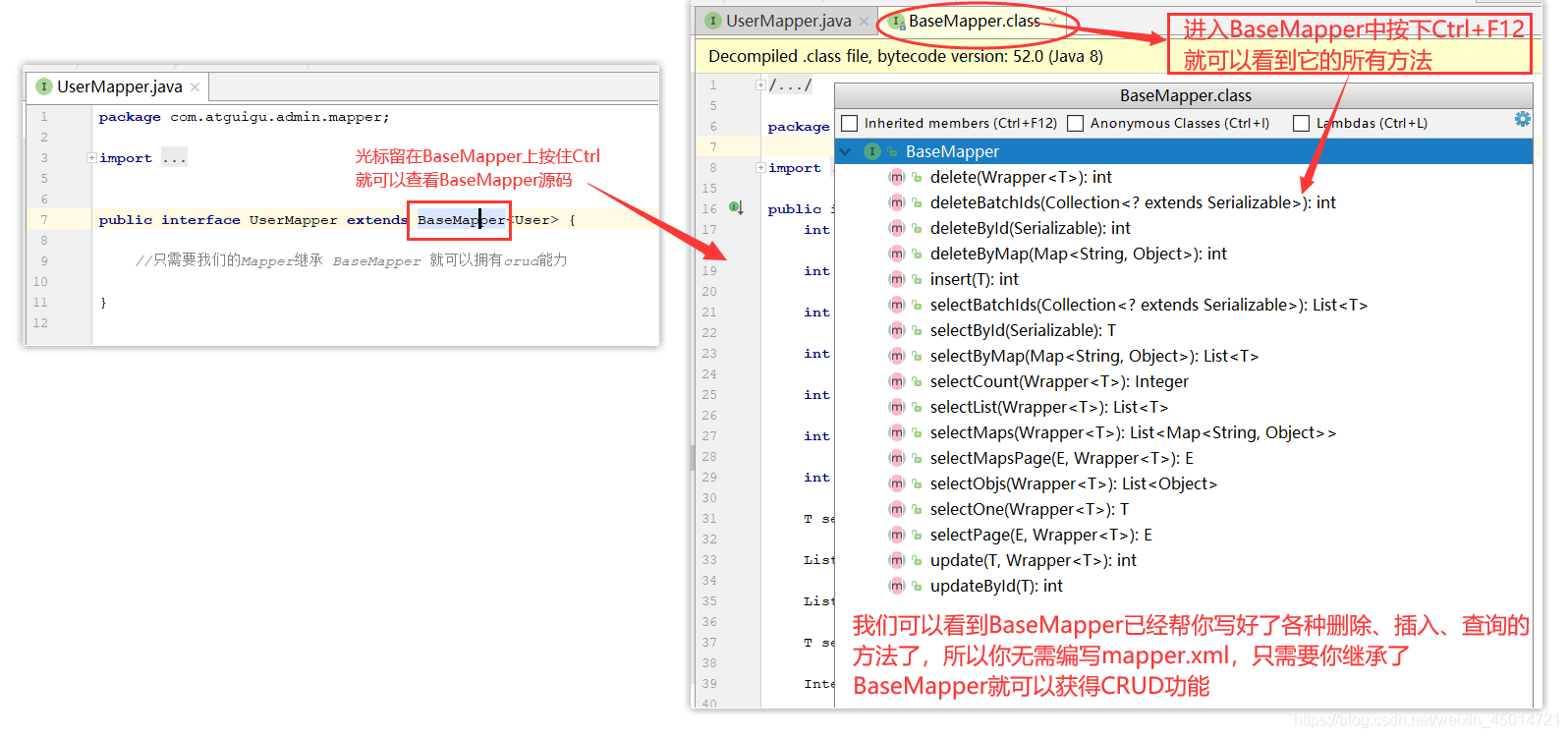Click BaseMapper identifier in UserMapper code
Image resolution: width=1568 pixels, height=738 pixels.
click(461, 219)
